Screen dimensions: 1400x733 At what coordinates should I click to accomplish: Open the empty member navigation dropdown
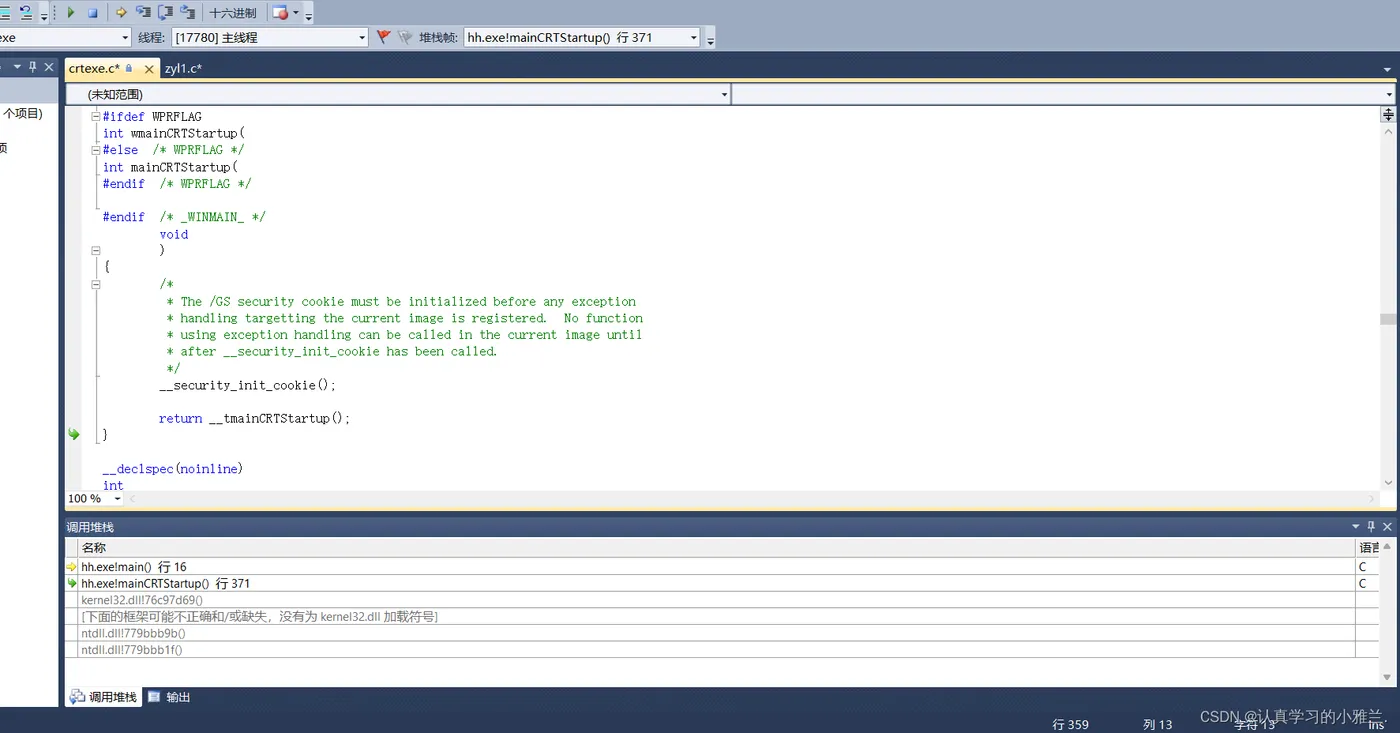pos(1064,94)
